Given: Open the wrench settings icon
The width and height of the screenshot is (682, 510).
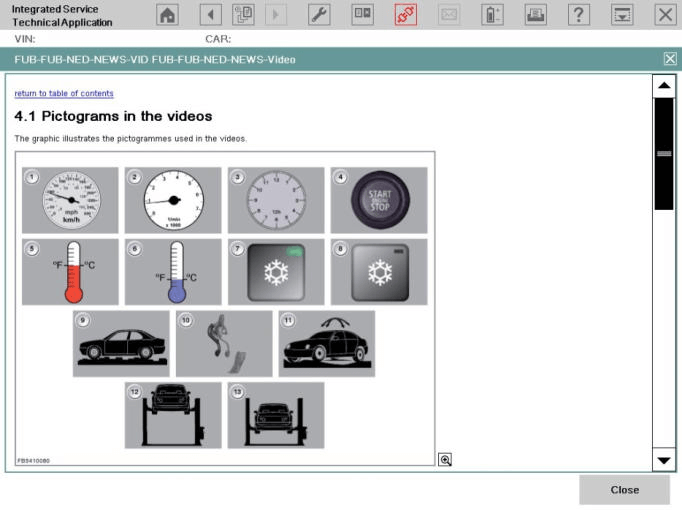Looking at the screenshot, I should 318,15.
